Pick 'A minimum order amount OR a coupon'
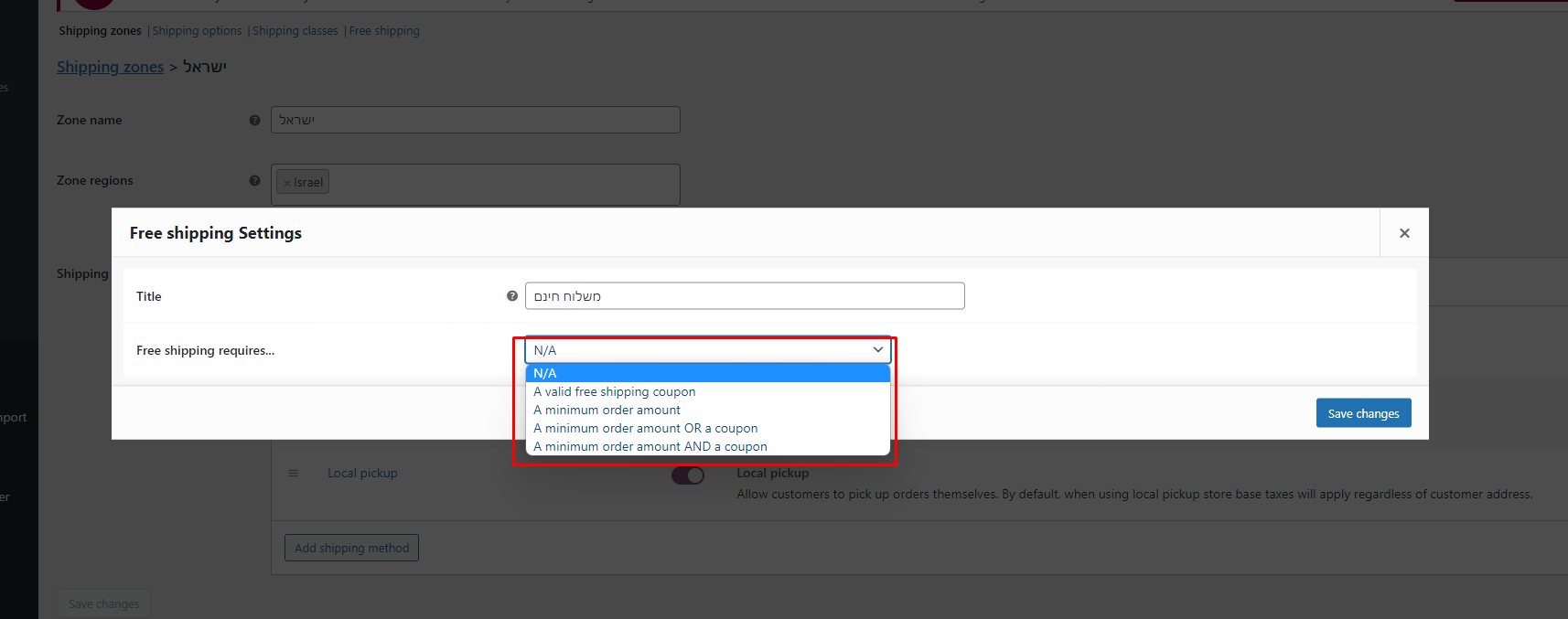Screen dimensions: 1568x619 click(x=646, y=428)
